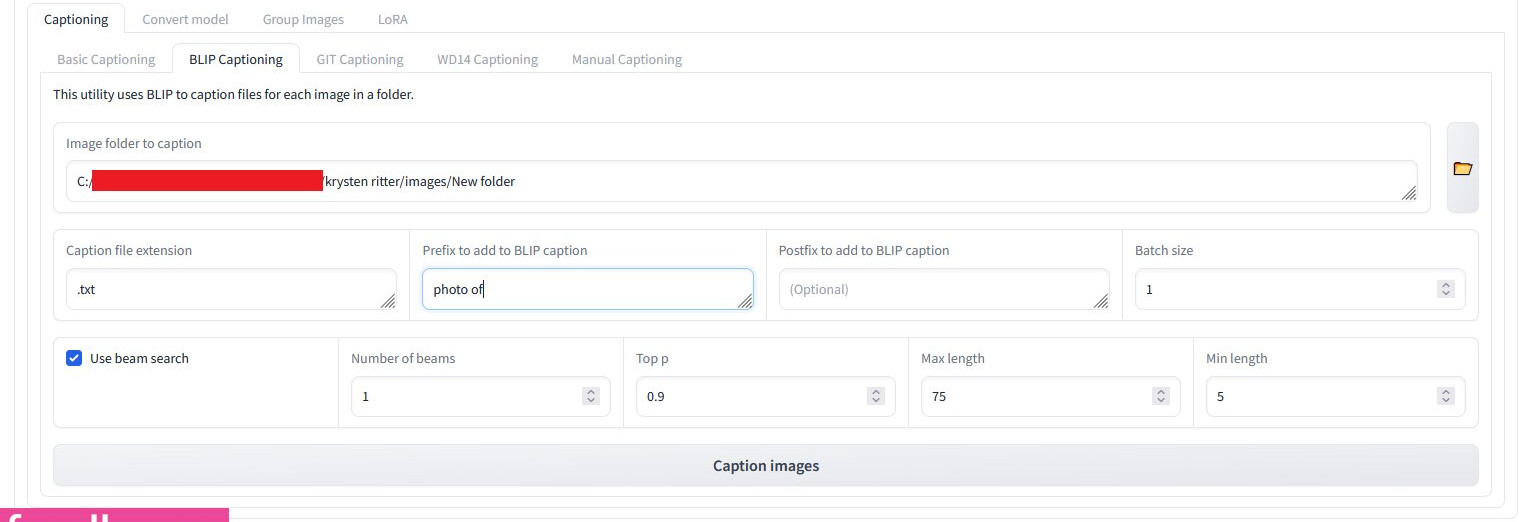Adjust the Number of beams stepper
Image resolution: width=1530 pixels, height=522 pixels.
pos(590,396)
